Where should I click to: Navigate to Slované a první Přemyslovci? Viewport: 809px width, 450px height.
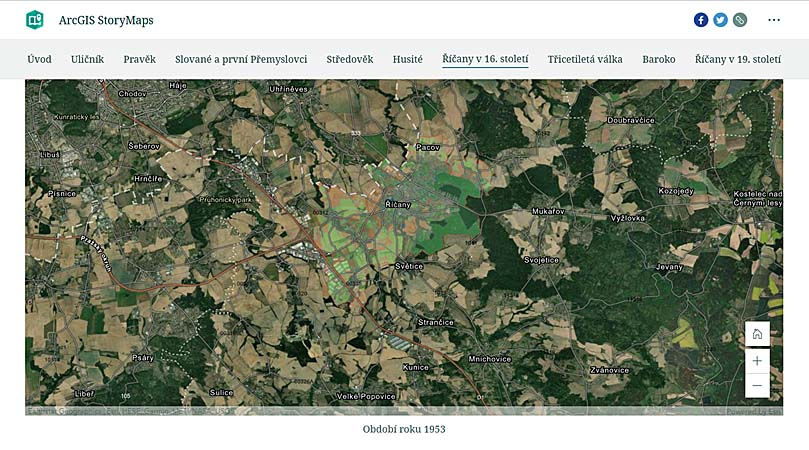click(x=241, y=59)
